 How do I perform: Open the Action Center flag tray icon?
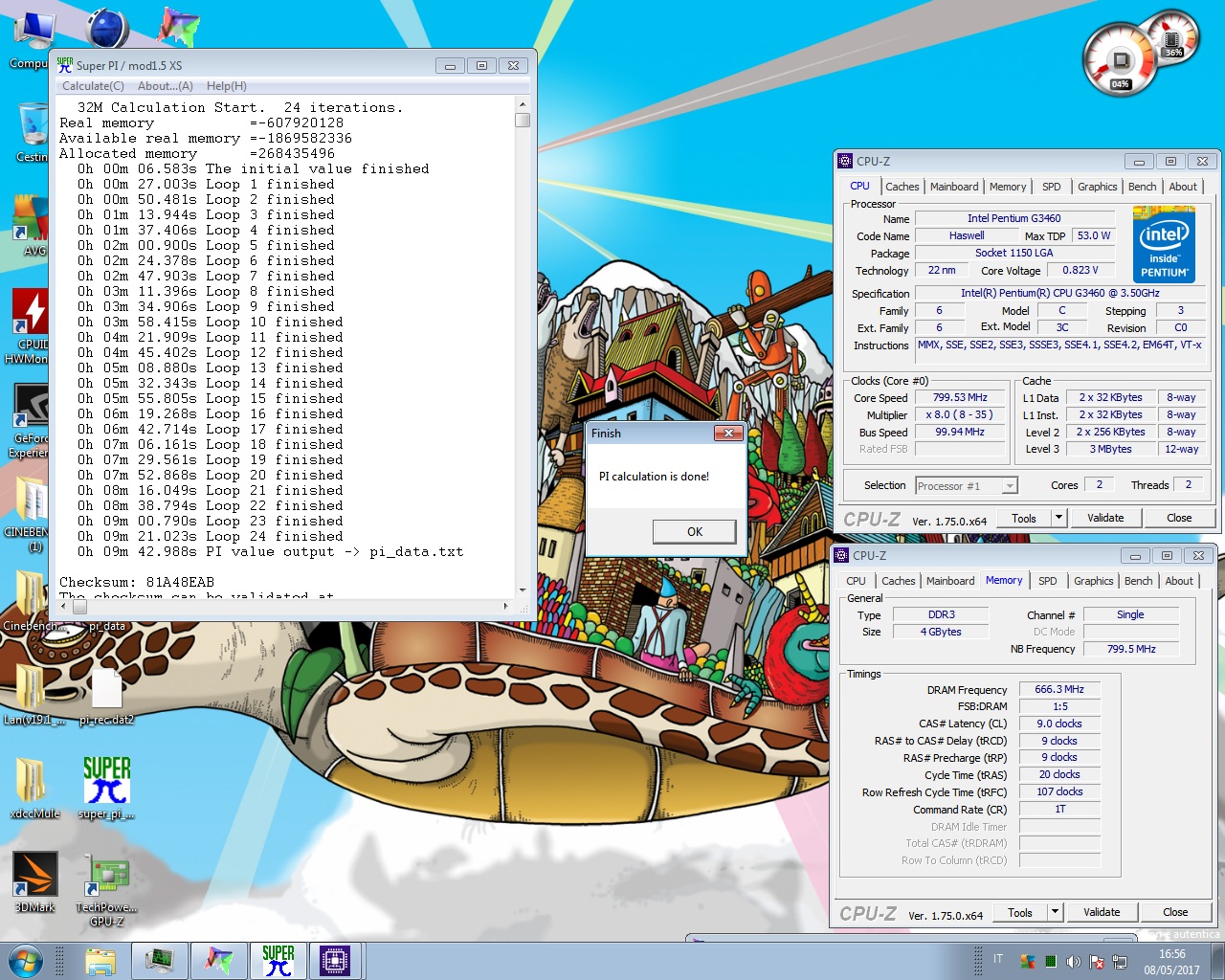pyautogui.click(x=1097, y=962)
